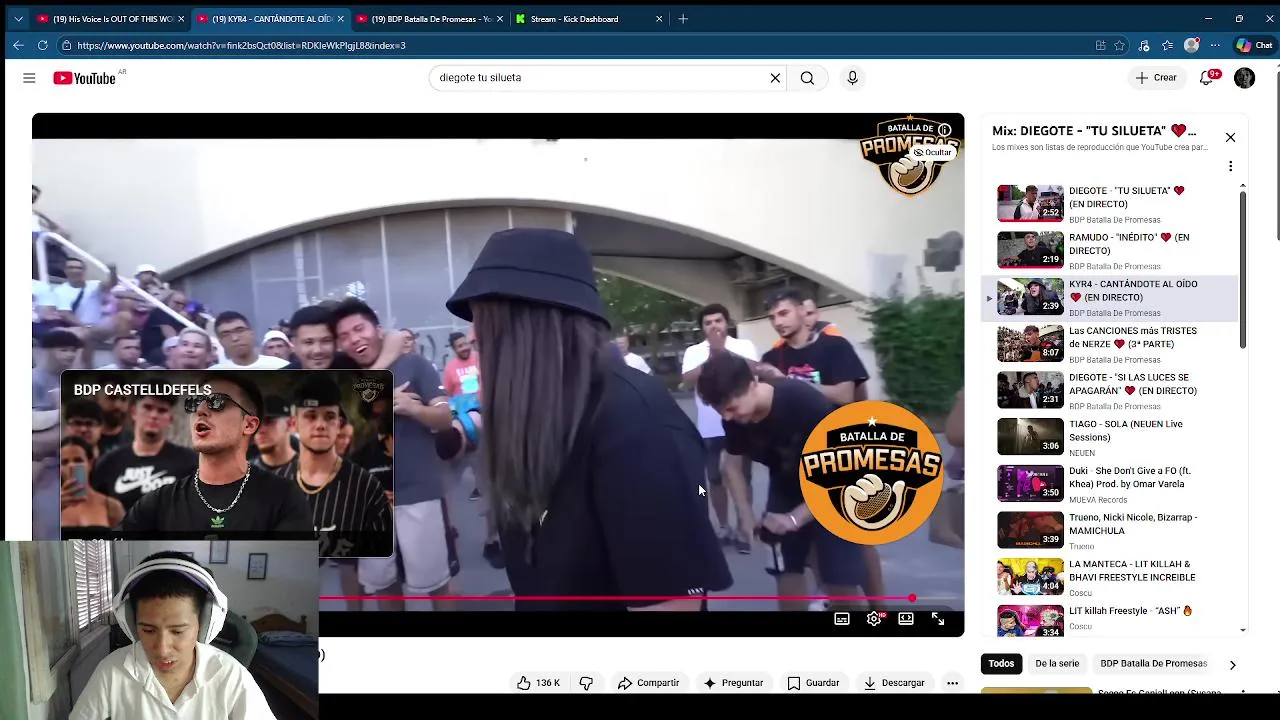Viewport: 1280px width, 720px height.
Task: Play DIEGOTE - "TU SILUETA" playlist item
Action: (1110, 203)
